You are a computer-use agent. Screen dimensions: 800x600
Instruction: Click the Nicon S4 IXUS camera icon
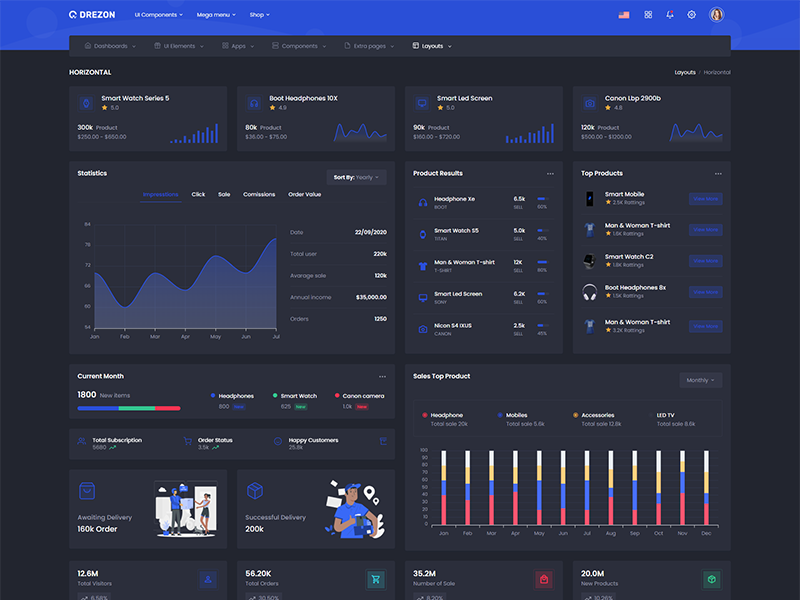[423, 329]
